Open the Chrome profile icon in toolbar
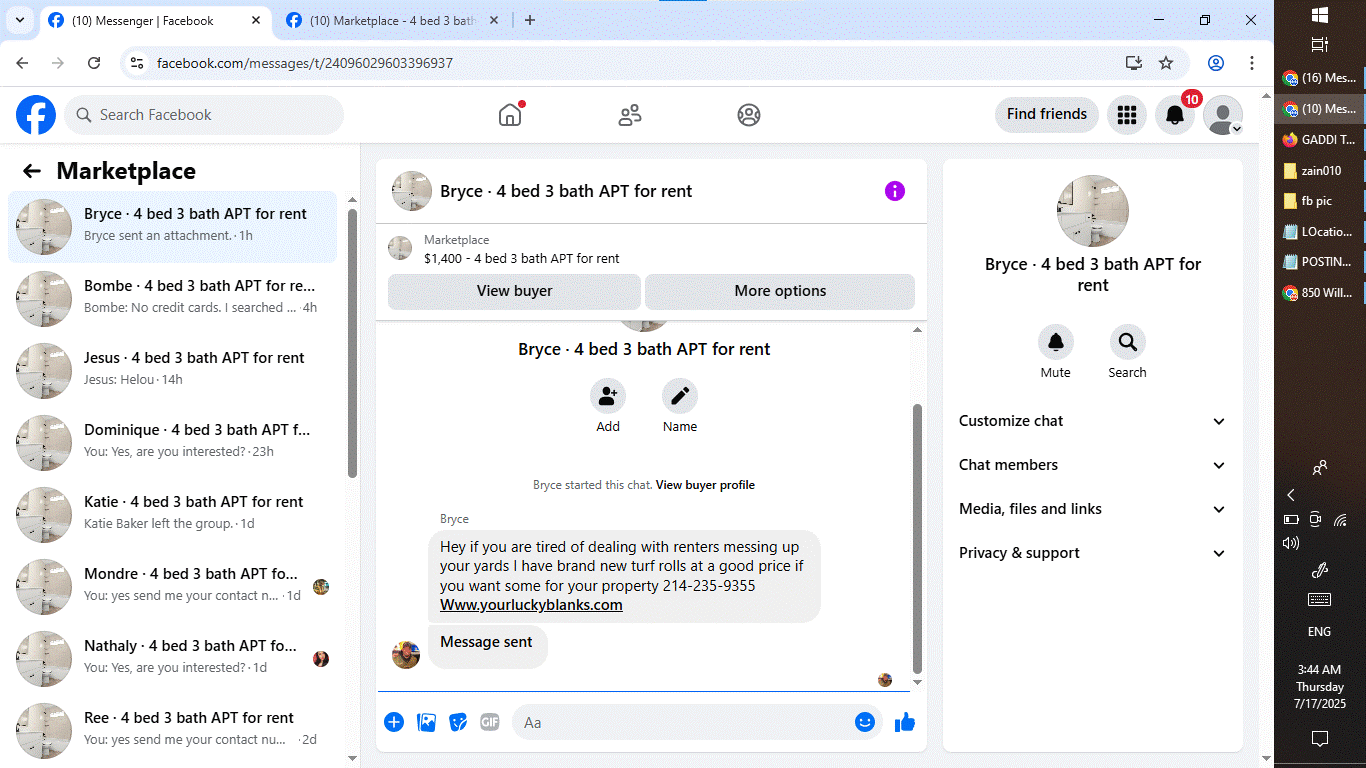 (x=1216, y=63)
